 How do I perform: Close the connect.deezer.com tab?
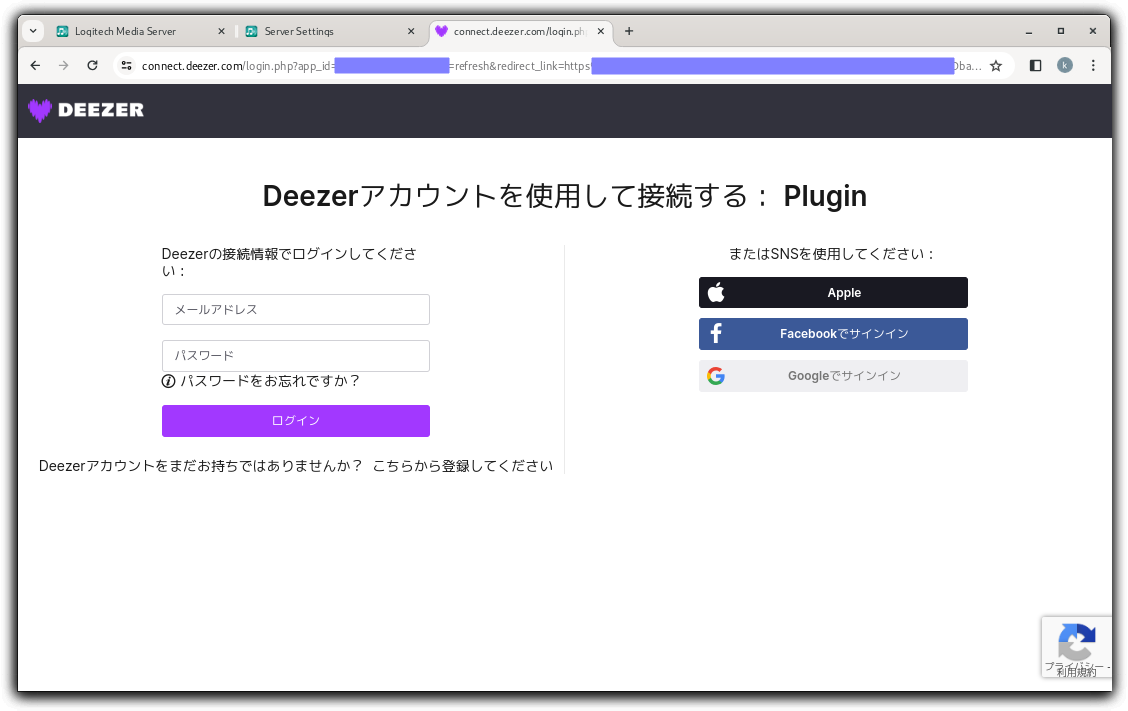(x=601, y=31)
